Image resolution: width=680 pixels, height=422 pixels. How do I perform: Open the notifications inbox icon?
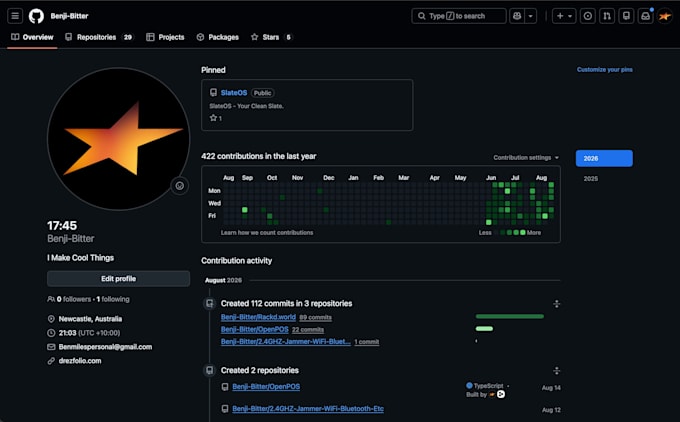(x=645, y=16)
